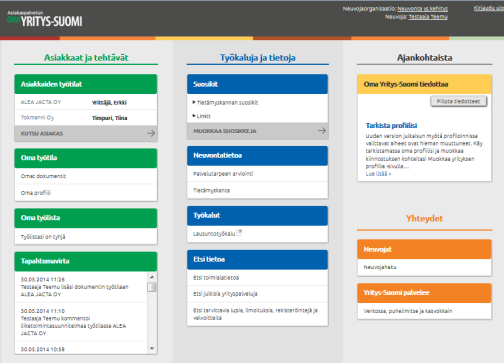
Task: Click the arrow icon beside Muokkaa suosikkeja
Action: pos(322,131)
